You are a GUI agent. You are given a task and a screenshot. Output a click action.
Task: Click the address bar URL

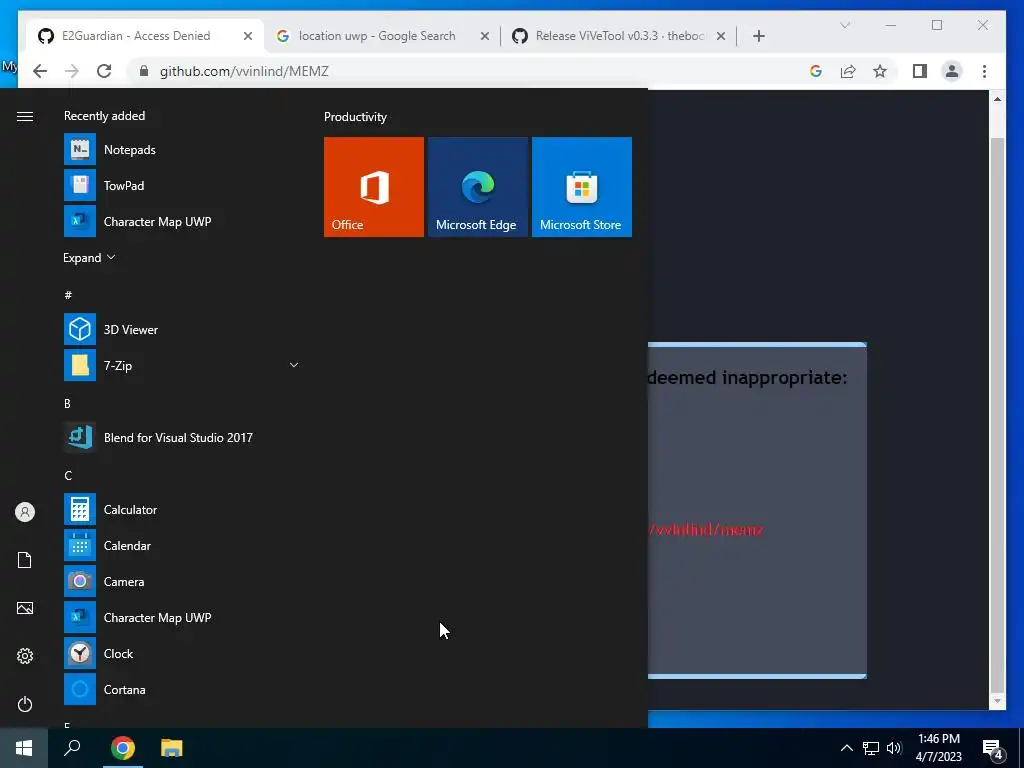click(x=244, y=71)
